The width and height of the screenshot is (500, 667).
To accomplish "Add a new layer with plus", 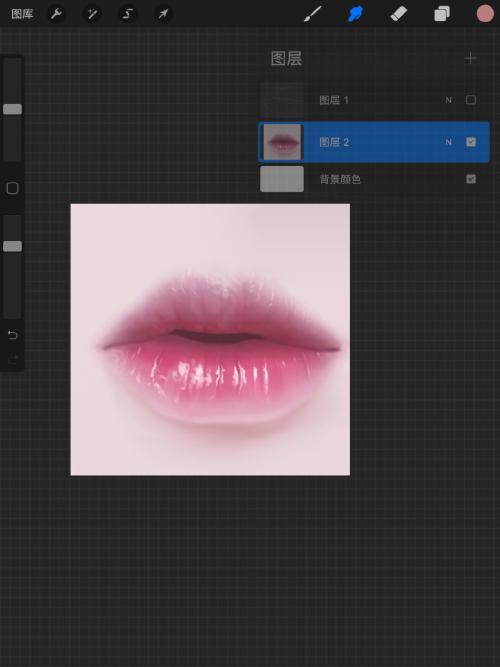I will pyautogui.click(x=470, y=58).
